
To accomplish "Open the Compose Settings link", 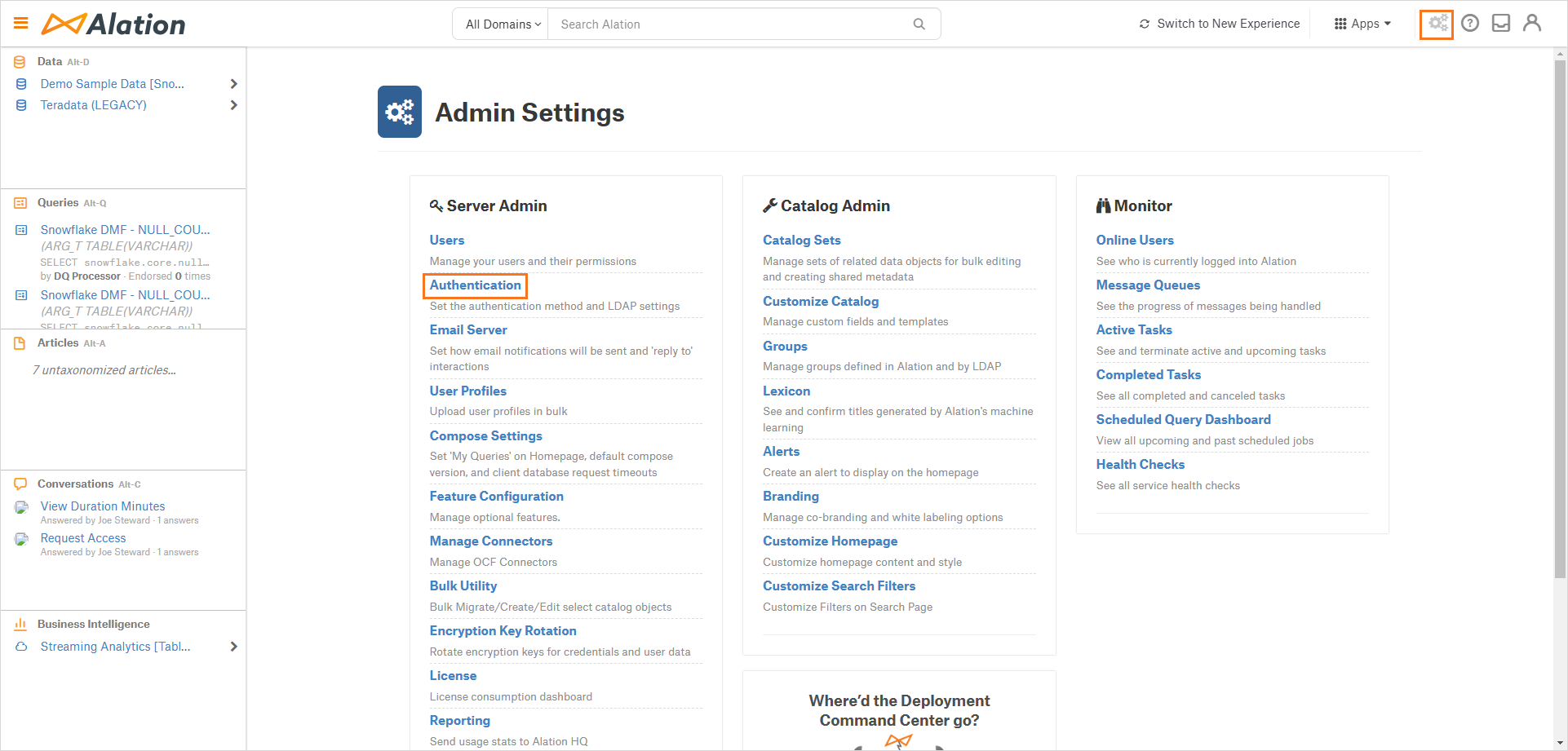I will pos(486,436).
